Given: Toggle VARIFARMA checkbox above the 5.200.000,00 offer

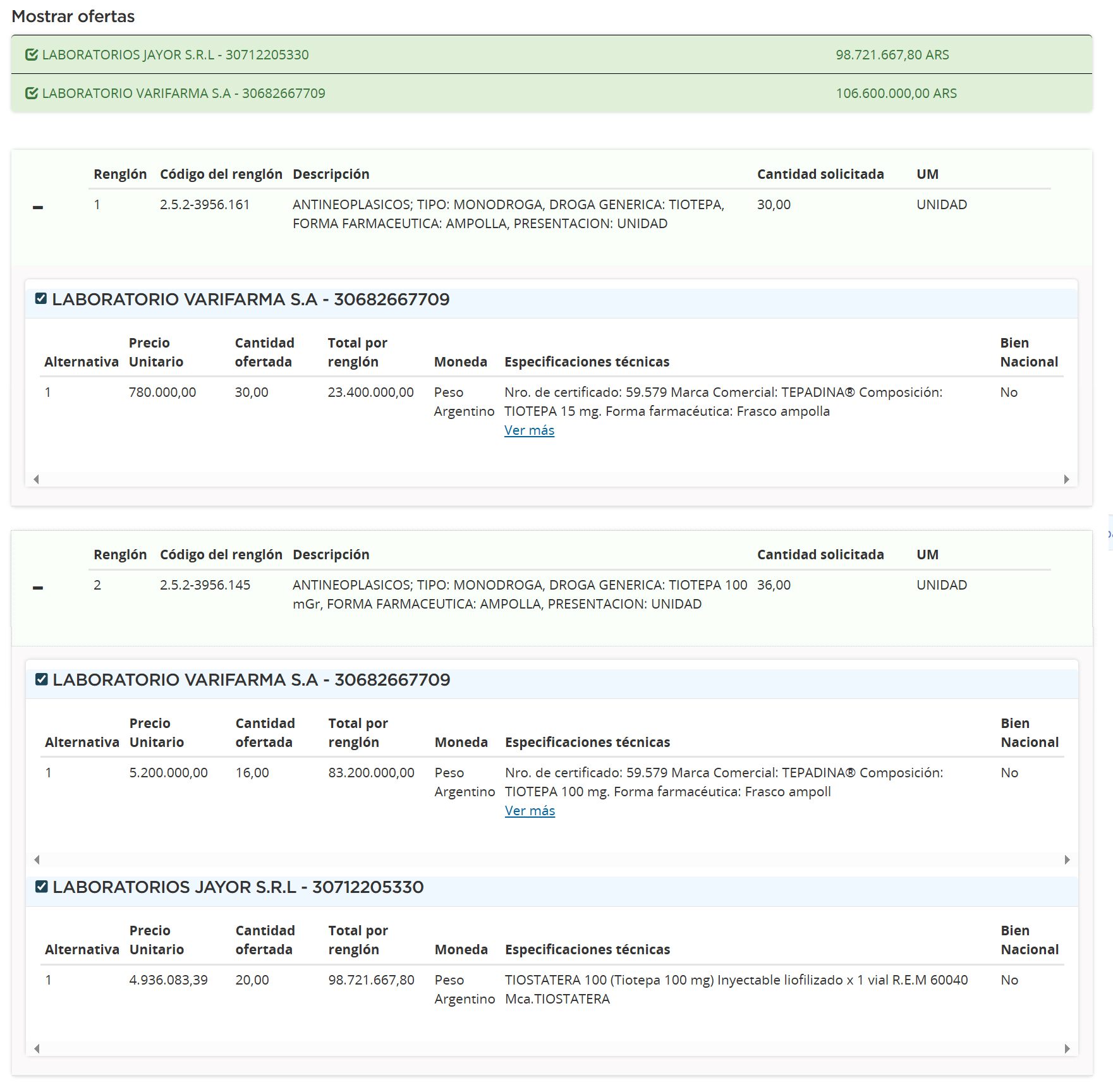Looking at the screenshot, I should click(42, 679).
